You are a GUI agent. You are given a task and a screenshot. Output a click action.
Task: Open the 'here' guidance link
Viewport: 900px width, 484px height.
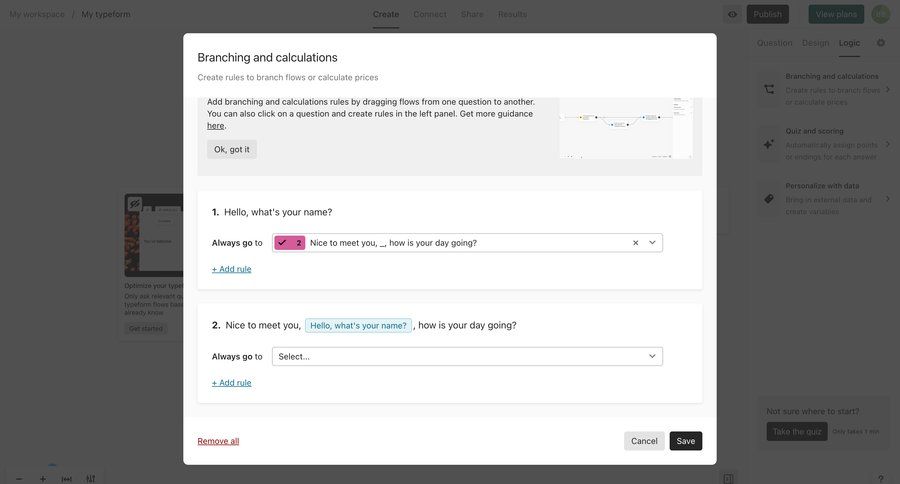216,126
